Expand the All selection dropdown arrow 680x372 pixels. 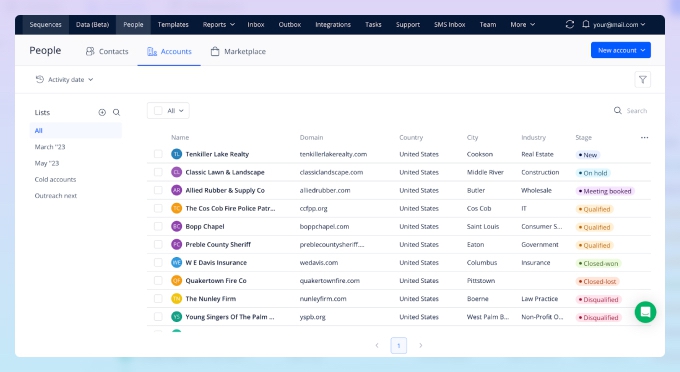(181, 111)
